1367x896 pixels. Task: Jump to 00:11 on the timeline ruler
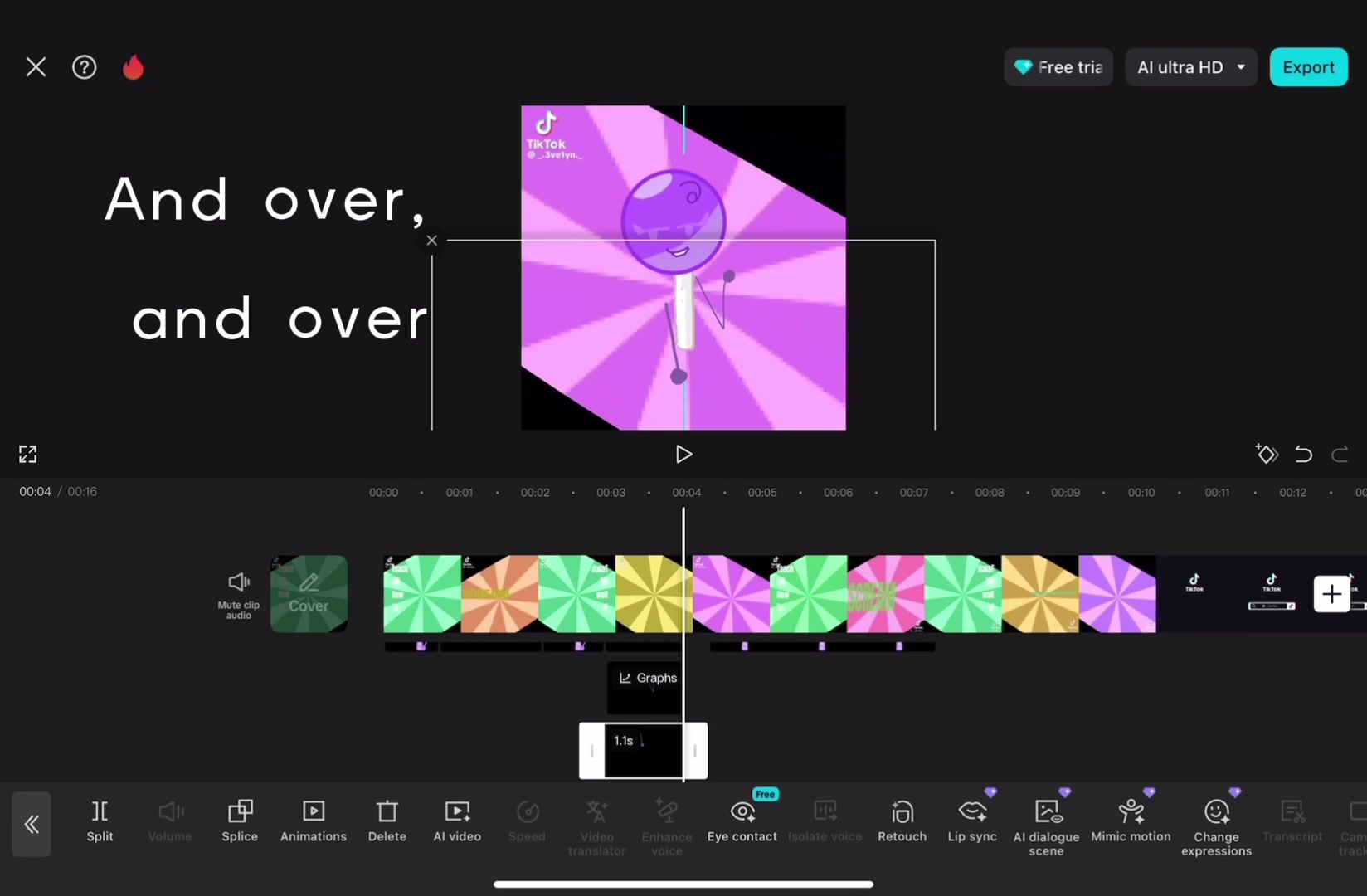[x=1217, y=493]
